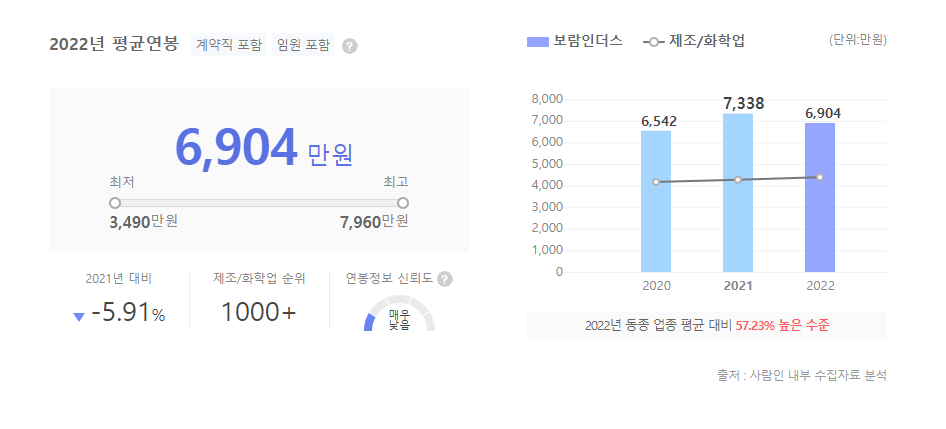Viewport: 946px width, 429px height.
Task: Click the 최저 salary slider handle
Action: pos(115,203)
